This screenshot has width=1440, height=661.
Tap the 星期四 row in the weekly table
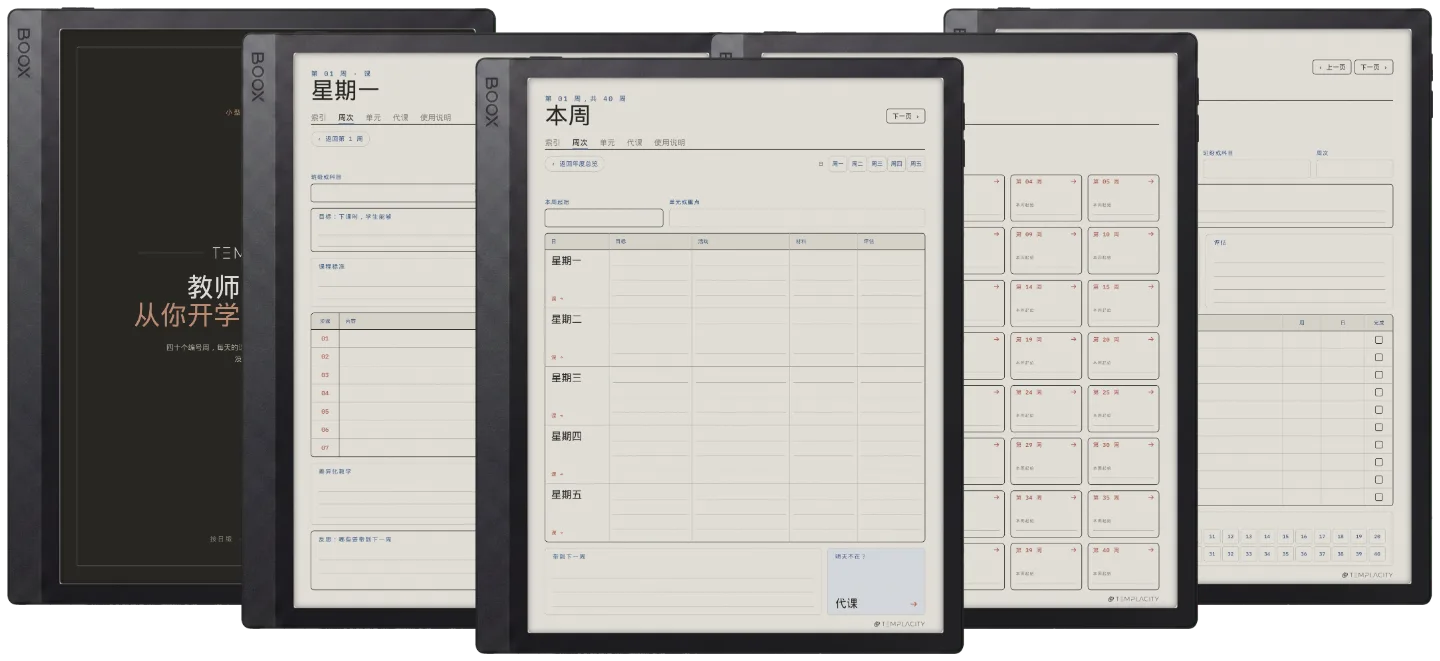(x=735, y=454)
